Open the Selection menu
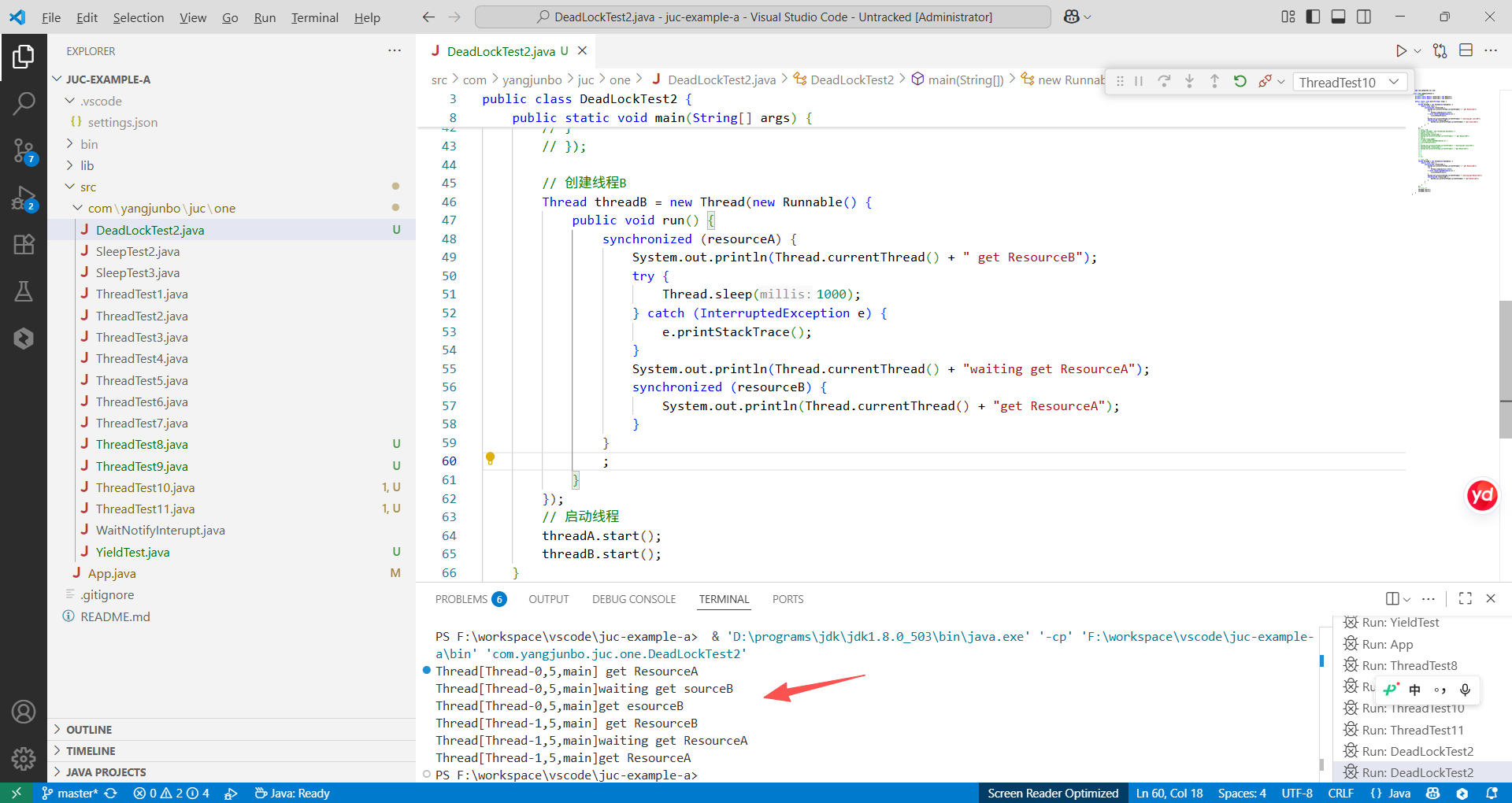Screen dimensions: 1512x803 tap(138, 17)
